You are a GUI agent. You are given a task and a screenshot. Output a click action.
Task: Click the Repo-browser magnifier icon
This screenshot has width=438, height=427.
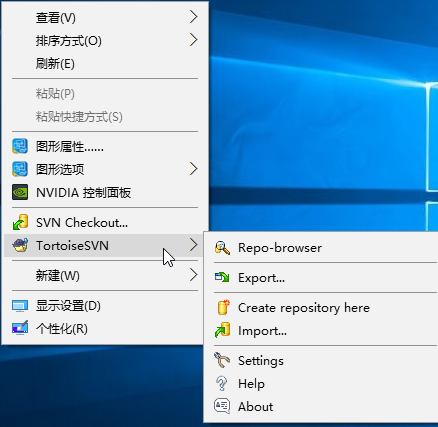[222, 248]
